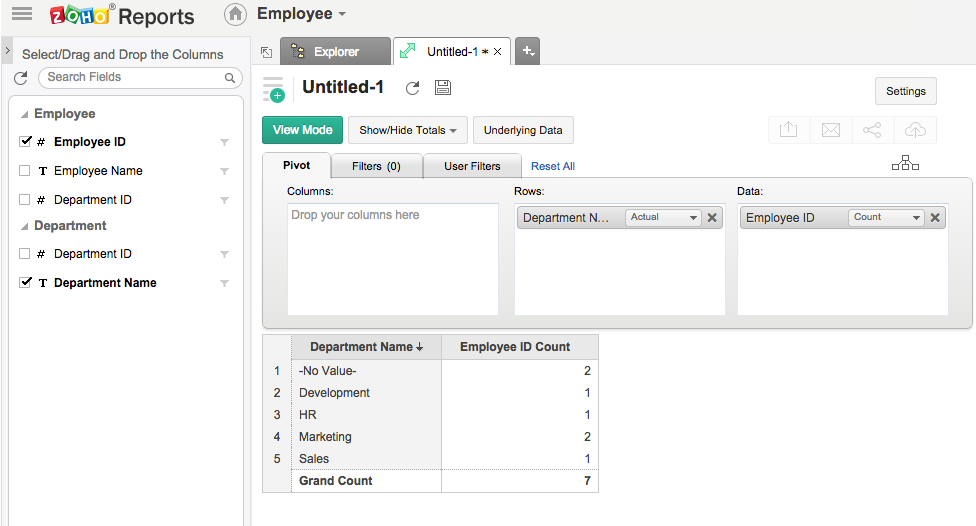The image size is (976, 526).
Task: Save the report with floppy disk icon
Action: point(442,88)
